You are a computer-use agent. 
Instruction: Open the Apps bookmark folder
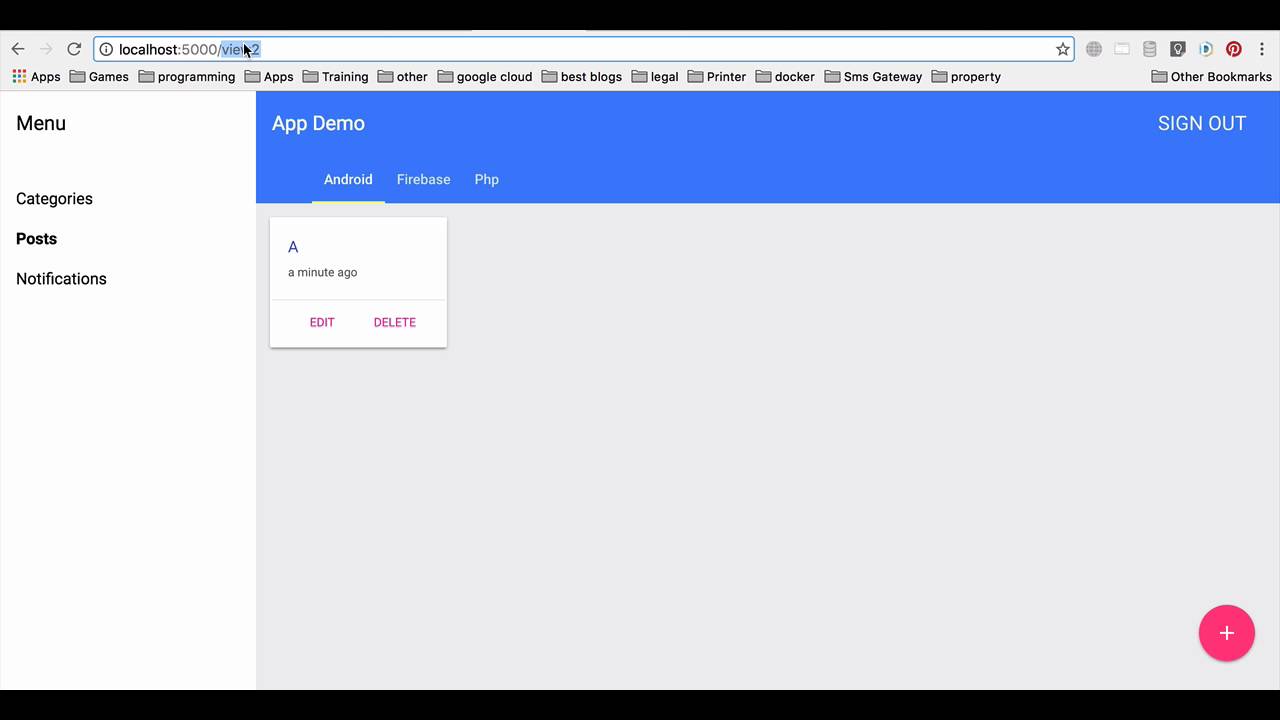pyautogui.click(x=270, y=76)
